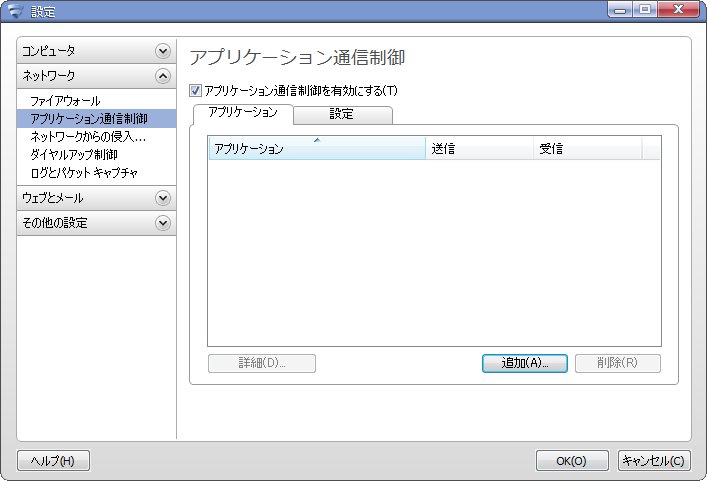The width and height of the screenshot is (707, 481).
Task: Minimize the 設定 window
Action: 620,9
